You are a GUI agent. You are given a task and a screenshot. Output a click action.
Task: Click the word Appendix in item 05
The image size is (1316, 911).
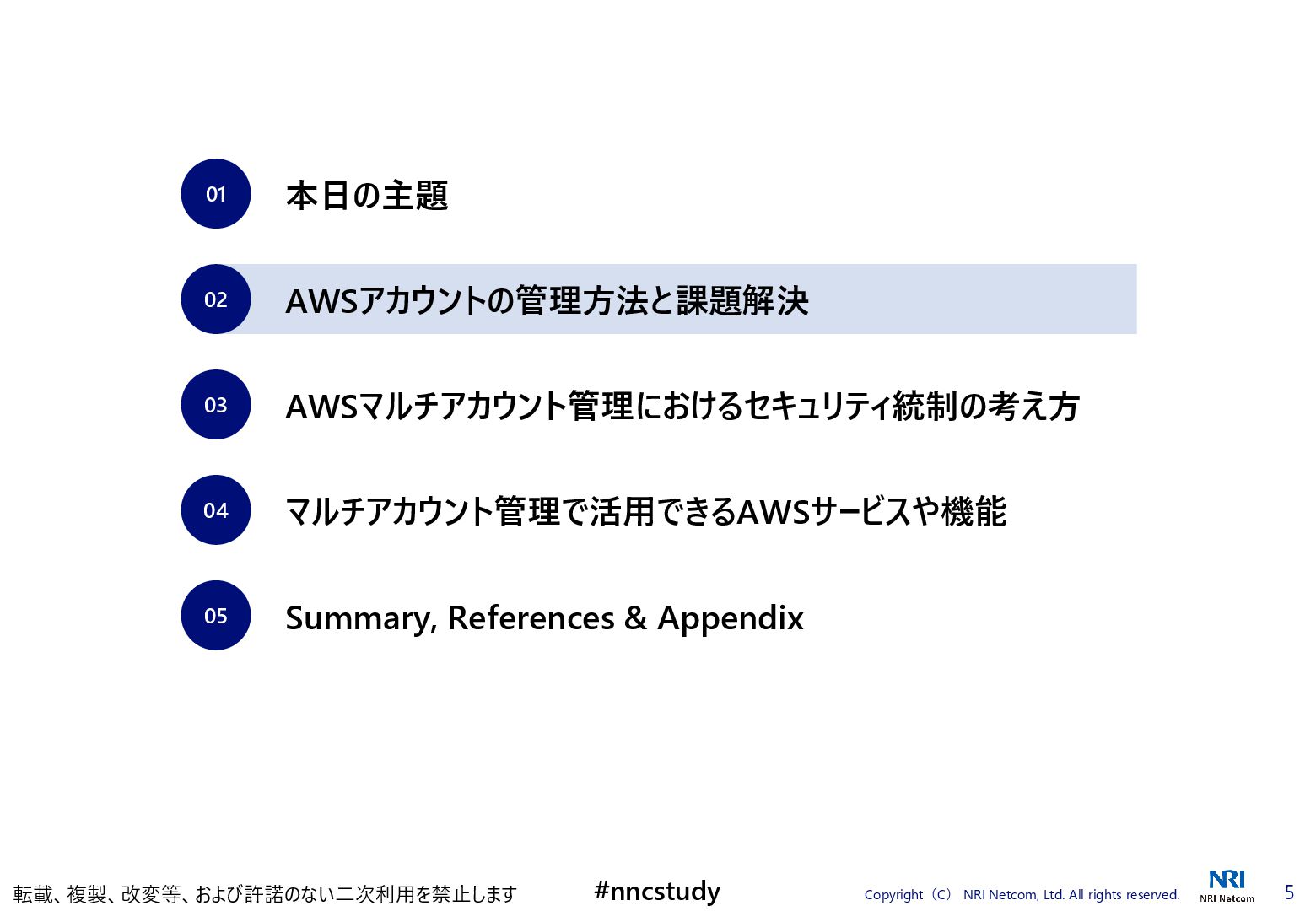coord(731,618)
